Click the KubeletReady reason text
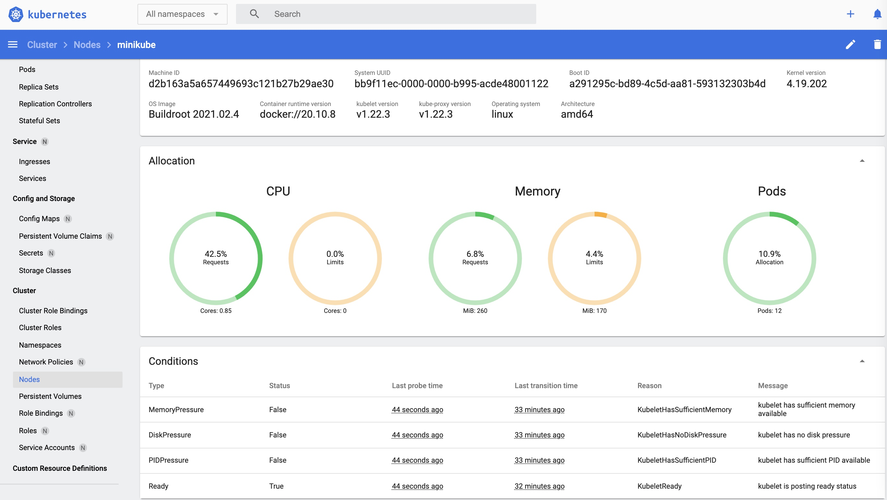This screenshot has height=500, width=887. [x=660, y=486]
